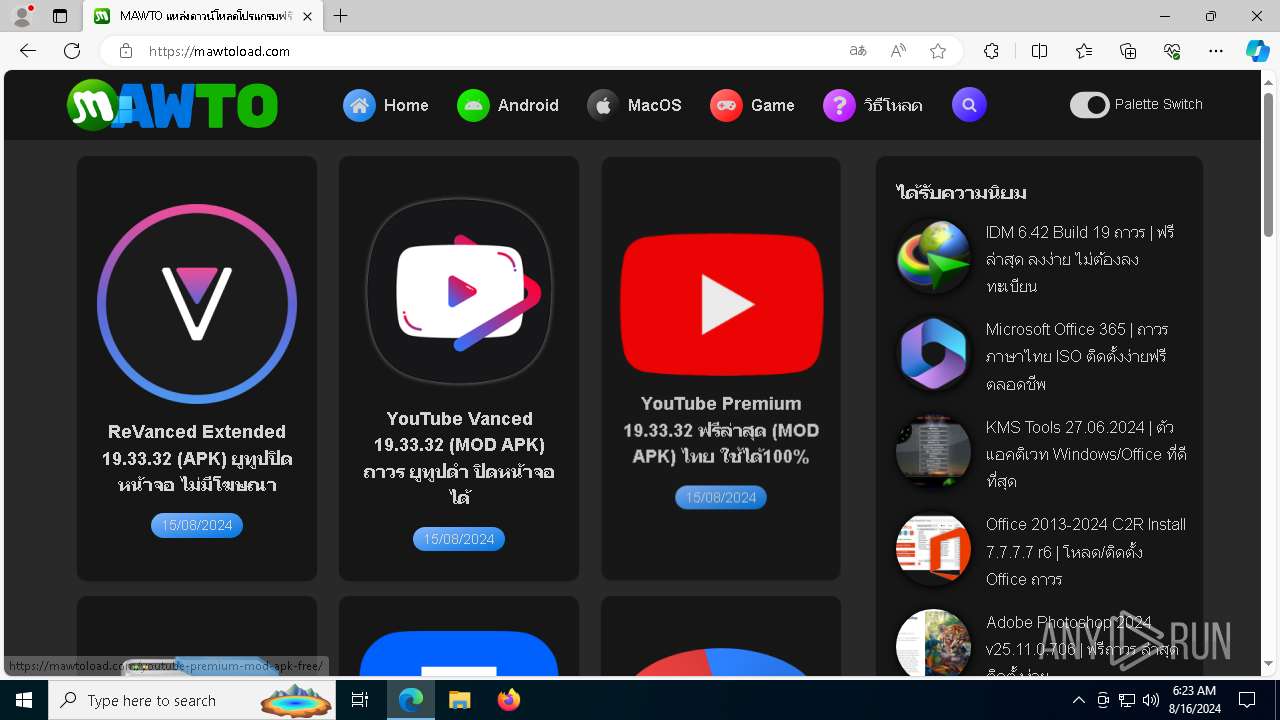Screen dimensions: 1280x720
Task: Activate the Read aloud icon
Action: coord(898,51)
